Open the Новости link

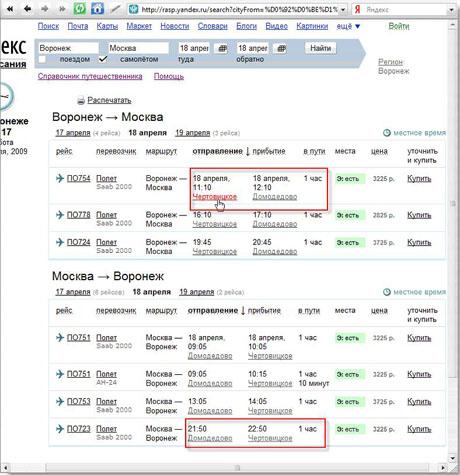[x=175, y=26]
